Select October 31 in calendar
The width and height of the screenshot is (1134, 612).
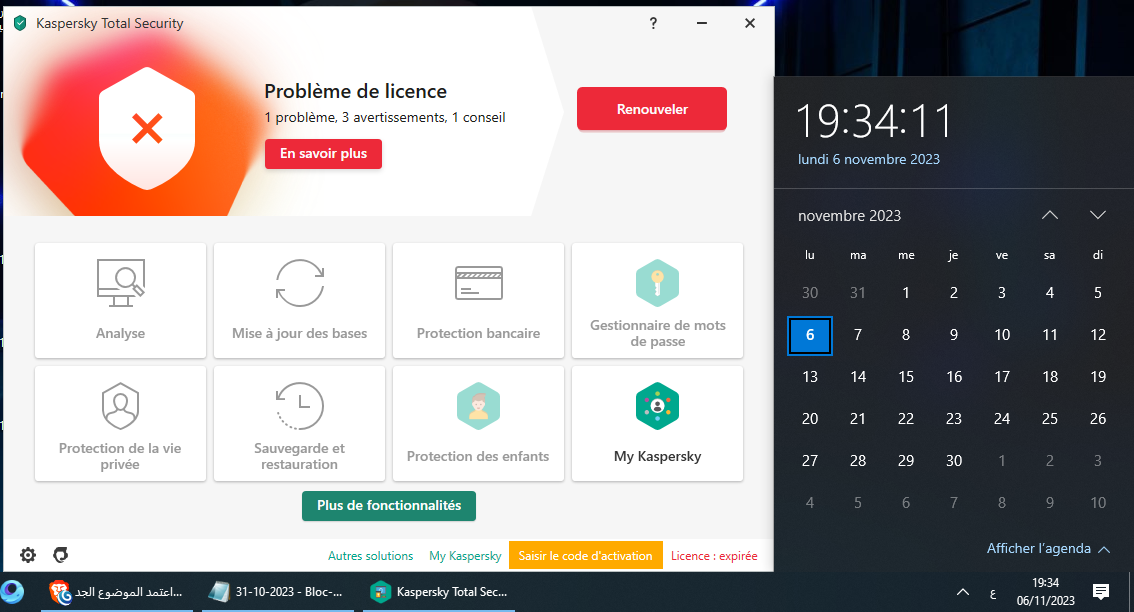pos(858,293)
